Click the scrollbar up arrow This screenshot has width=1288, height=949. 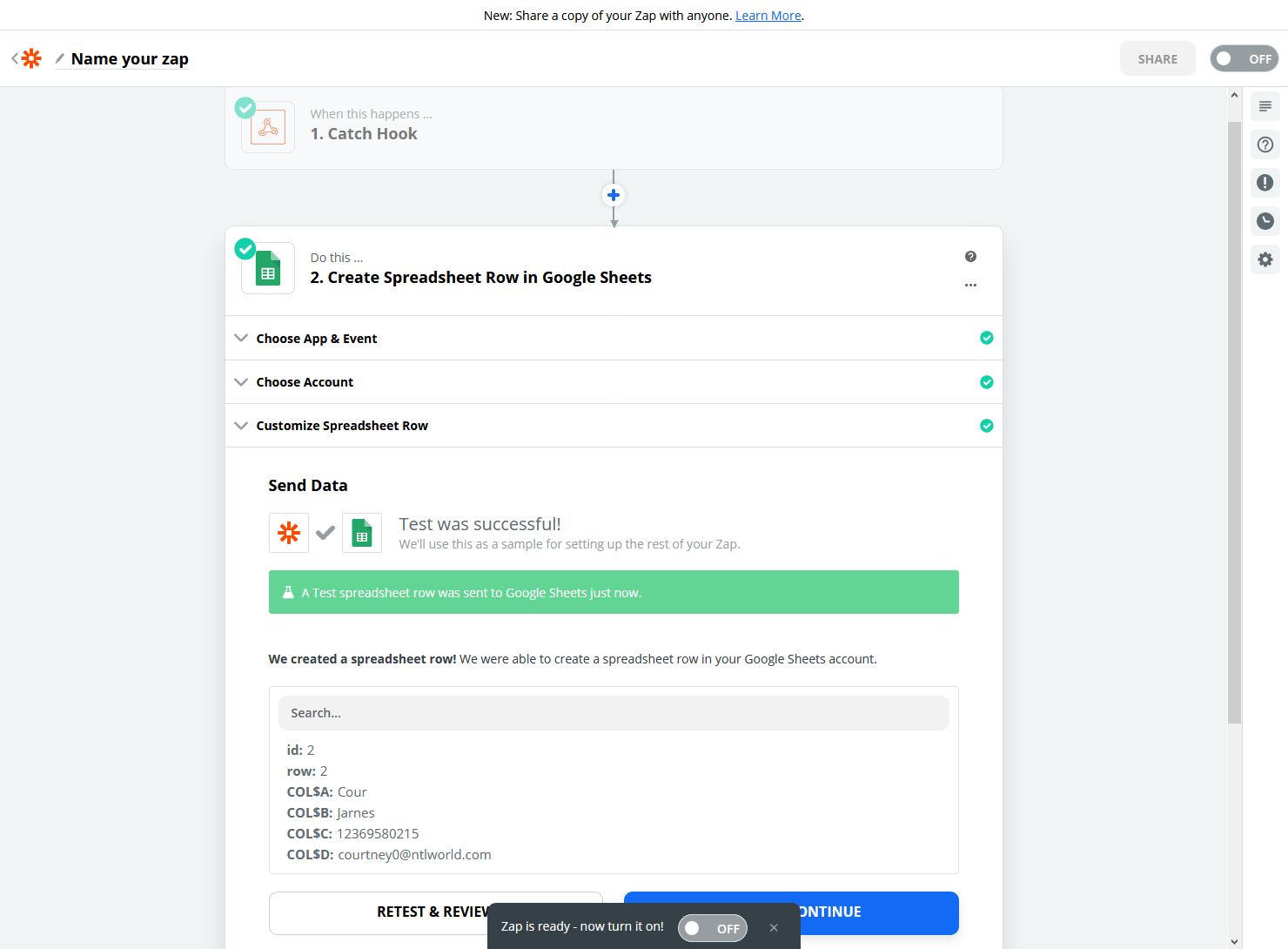(x=1234, y=95)
